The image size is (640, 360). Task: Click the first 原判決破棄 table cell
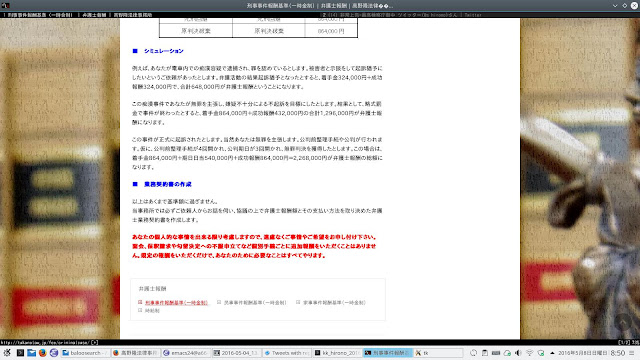coord(196,31)
